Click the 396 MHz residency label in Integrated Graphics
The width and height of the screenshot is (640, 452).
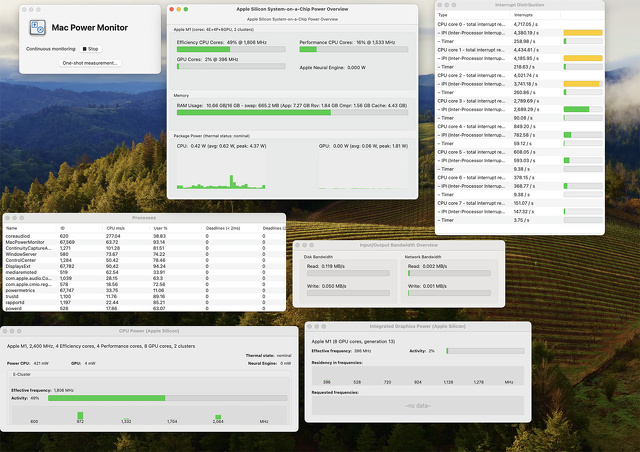[327, 382]
